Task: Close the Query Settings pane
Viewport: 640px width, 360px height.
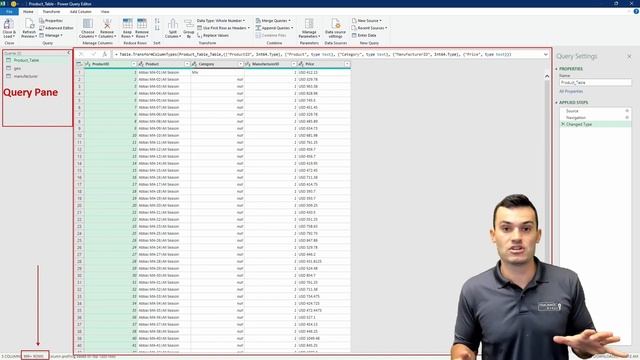Action: click(629, 56)
